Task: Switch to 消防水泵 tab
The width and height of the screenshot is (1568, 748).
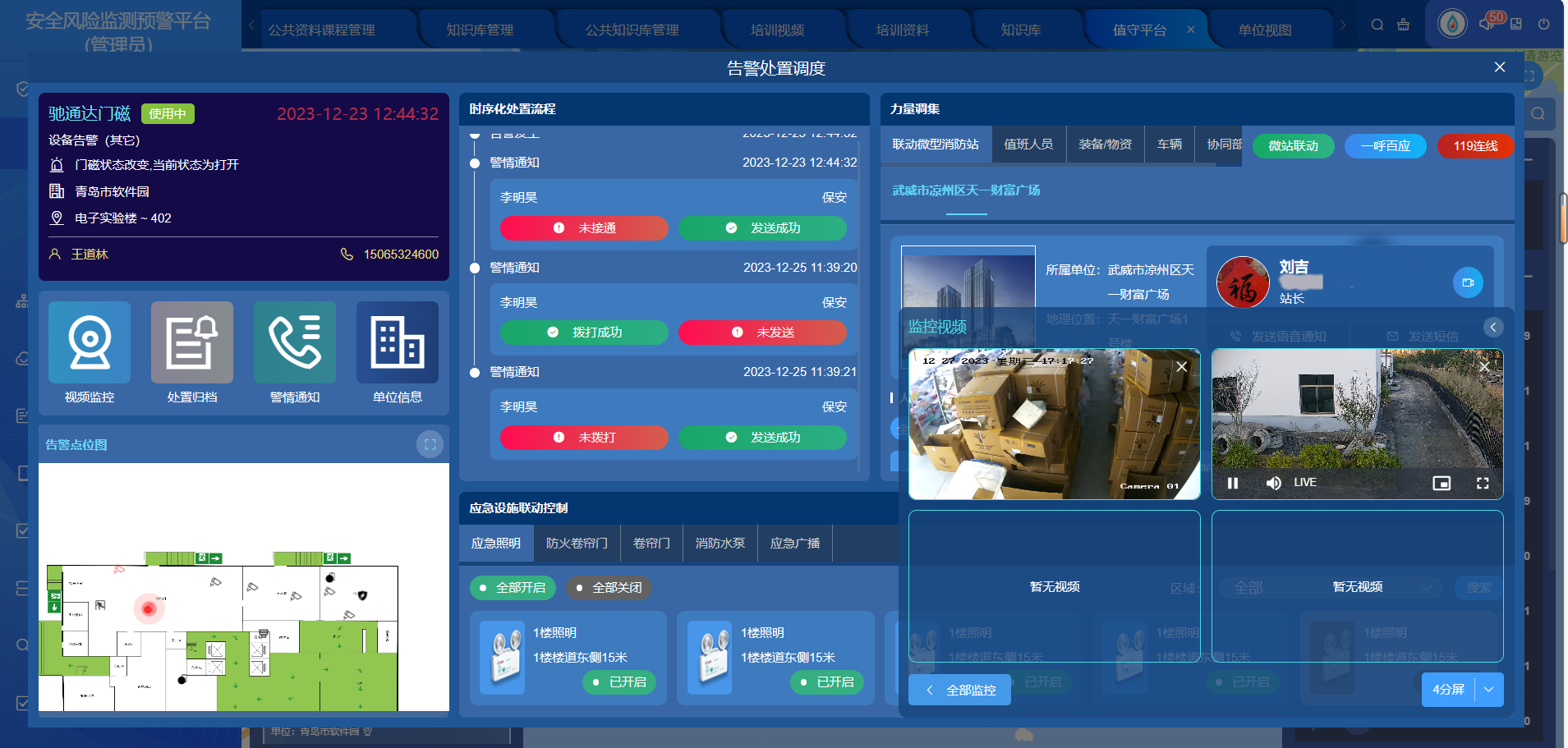Action: click(x=720, y=544)
